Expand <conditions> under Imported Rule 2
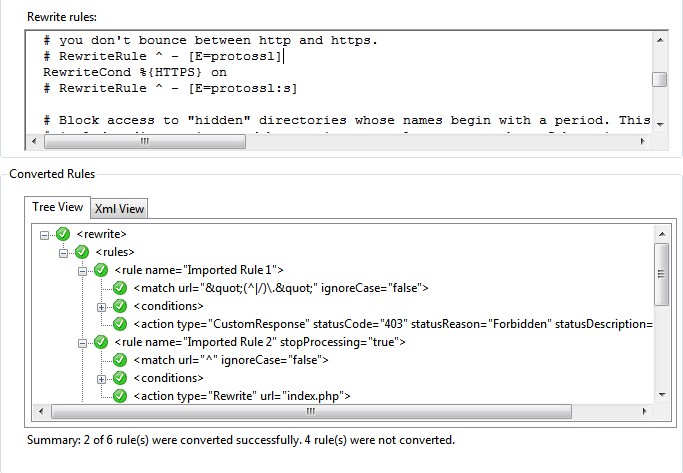This screenshot has height=473, width=683. (x=101, y=378)
